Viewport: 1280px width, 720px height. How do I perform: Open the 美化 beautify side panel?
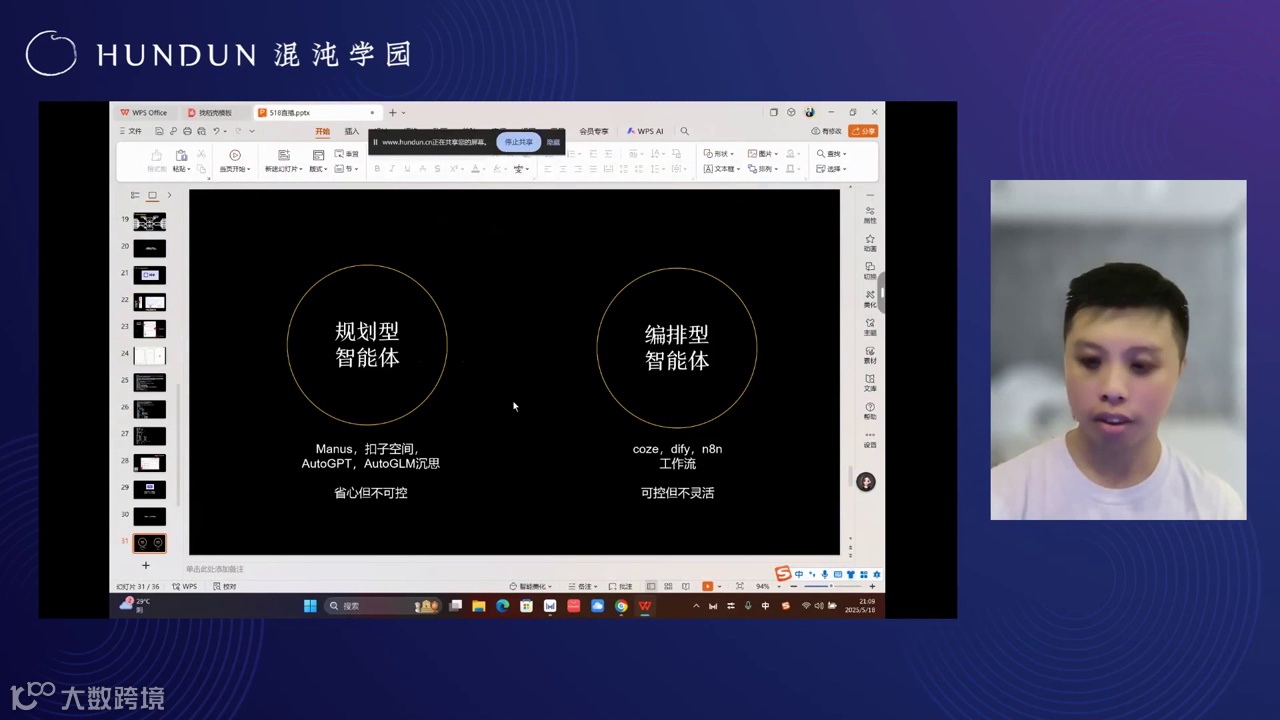click(870, 298)
